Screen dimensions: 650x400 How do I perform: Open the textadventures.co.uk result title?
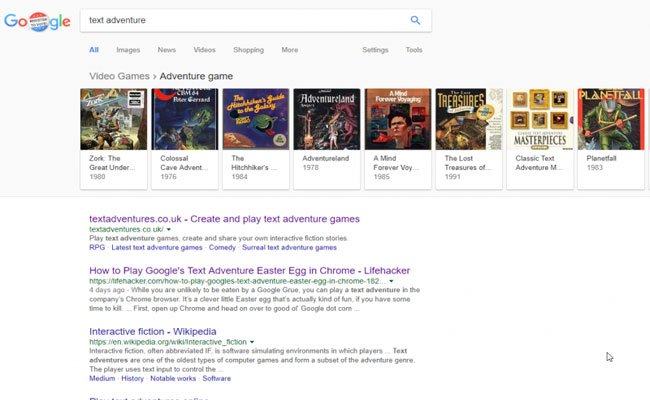point(224,219)
